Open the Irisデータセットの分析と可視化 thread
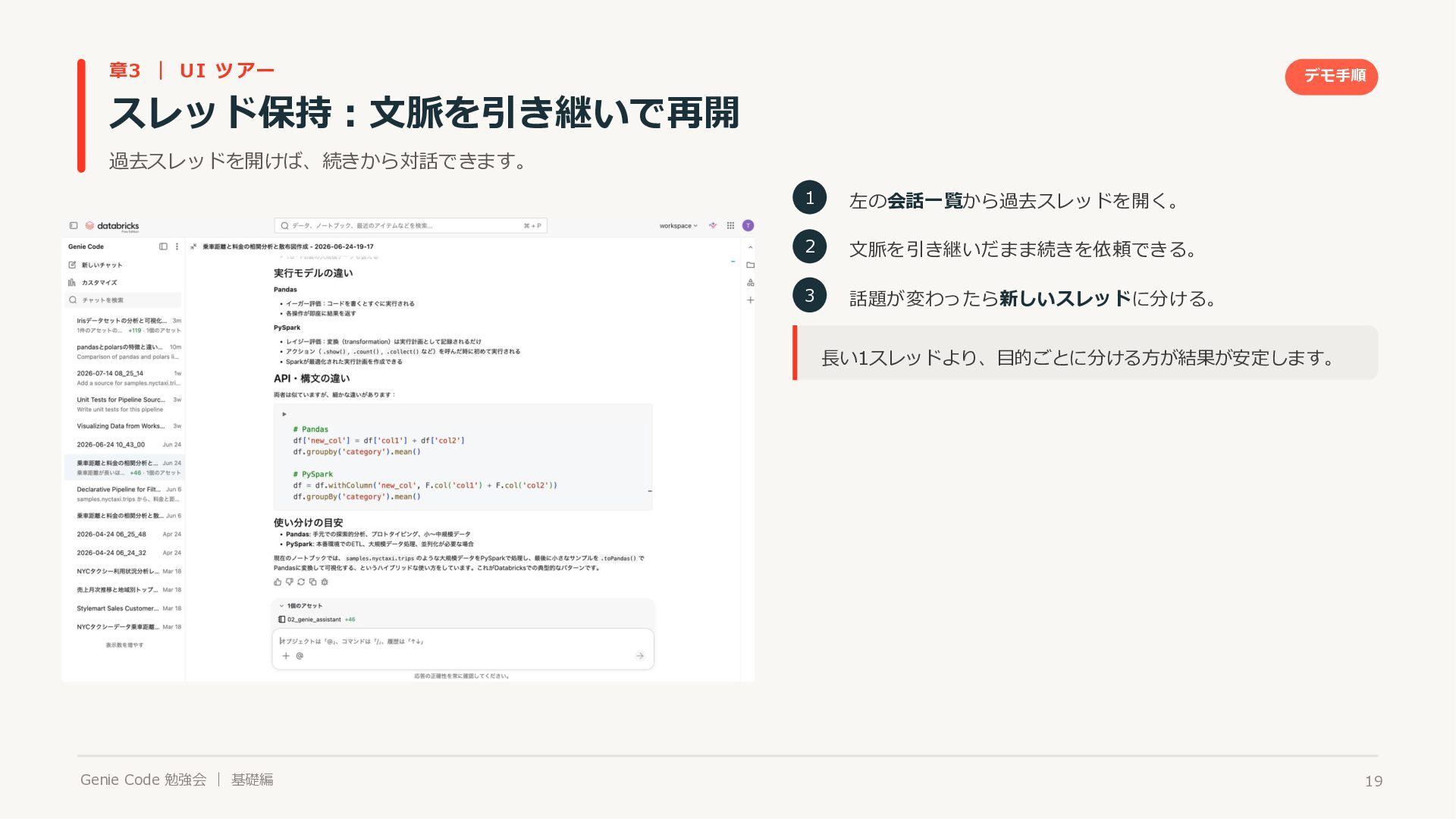1456x819 pixels. pyautogui.click(x=125, y=325)
